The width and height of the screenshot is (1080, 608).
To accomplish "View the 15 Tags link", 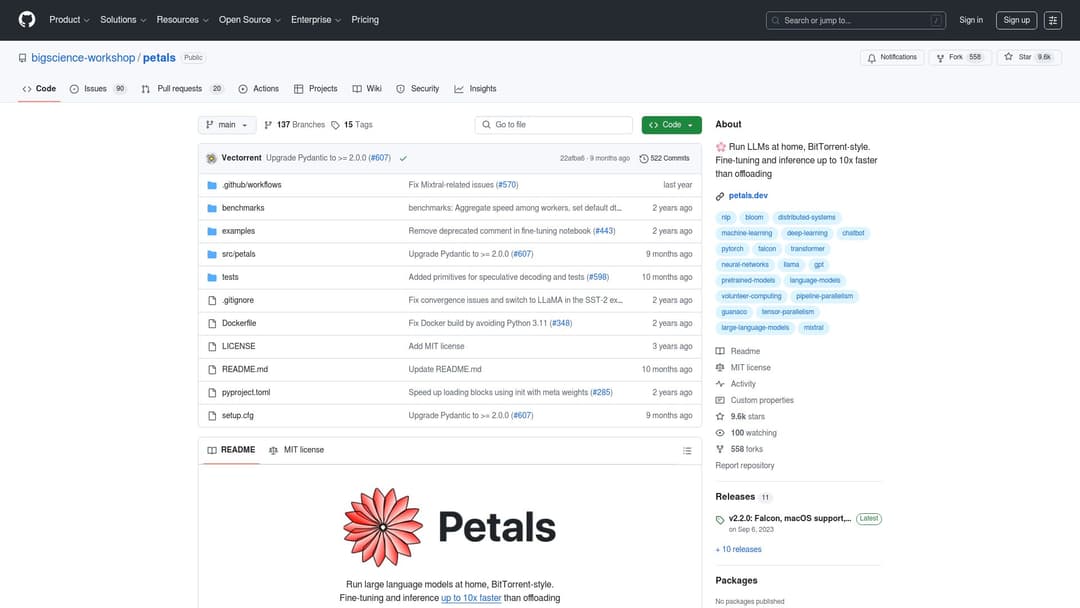I will click(352, 125).
